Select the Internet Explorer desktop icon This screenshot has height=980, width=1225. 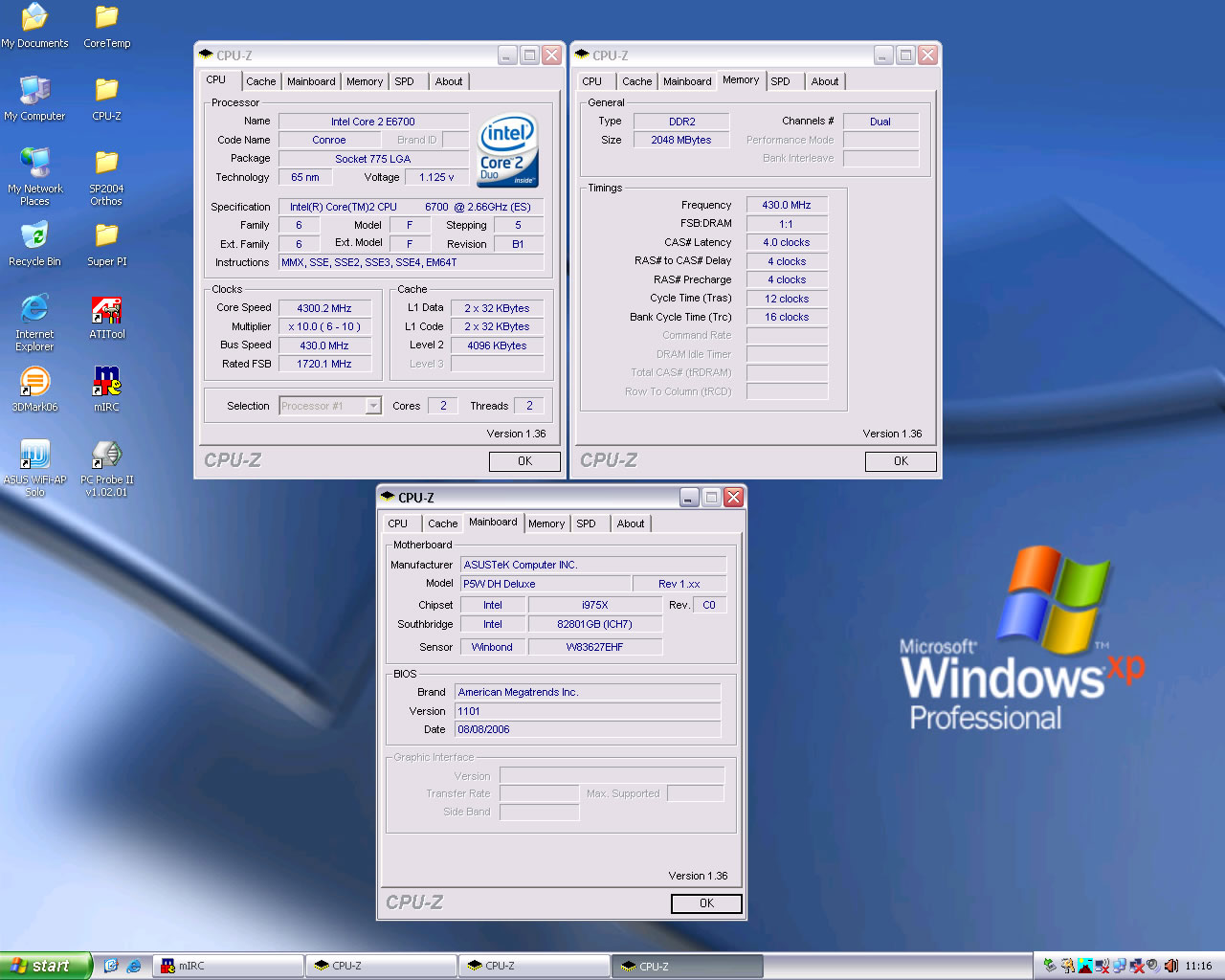pos(34,323)
